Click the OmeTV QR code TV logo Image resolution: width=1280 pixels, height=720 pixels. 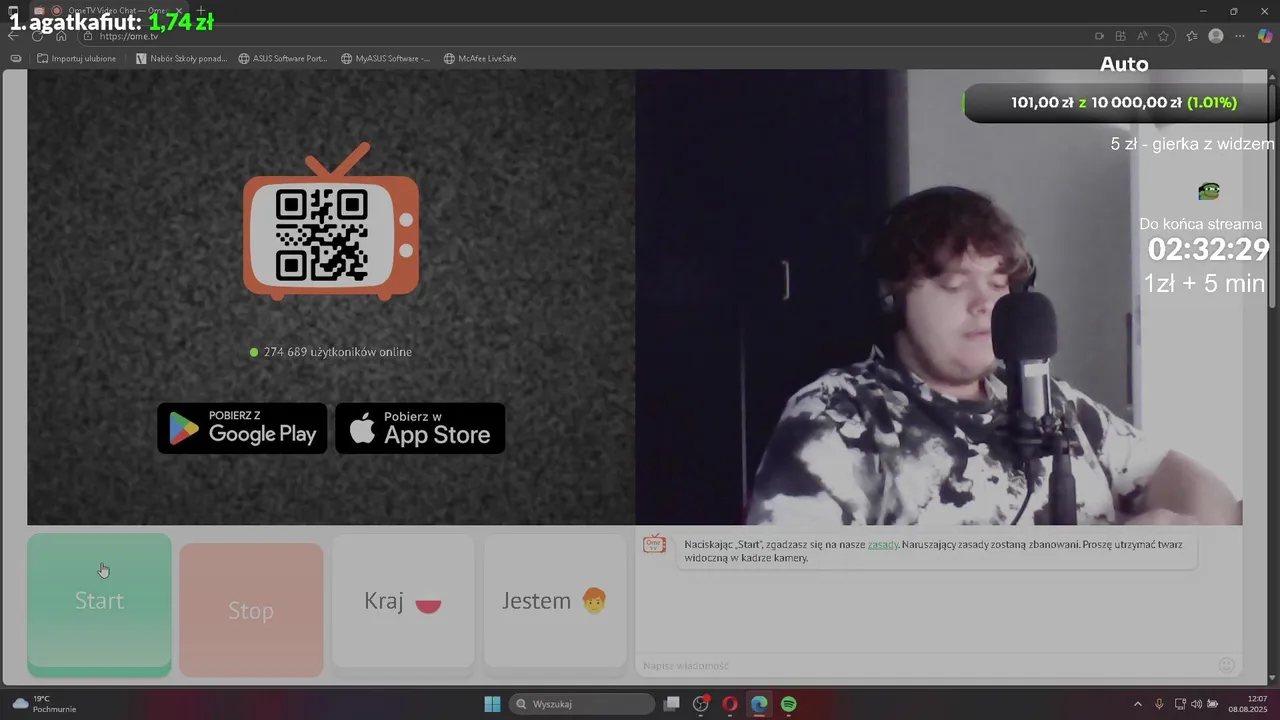[x=331, y=222]
